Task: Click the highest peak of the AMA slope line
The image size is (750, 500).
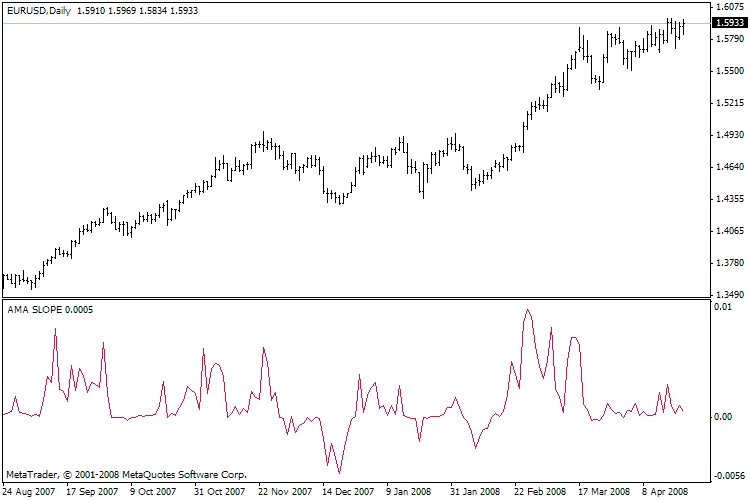Action: pos(527,311)
